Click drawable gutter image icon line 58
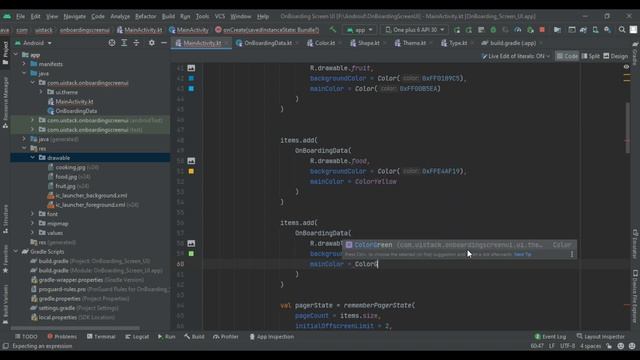Screen dimensions: 640x360 (191, 243)
